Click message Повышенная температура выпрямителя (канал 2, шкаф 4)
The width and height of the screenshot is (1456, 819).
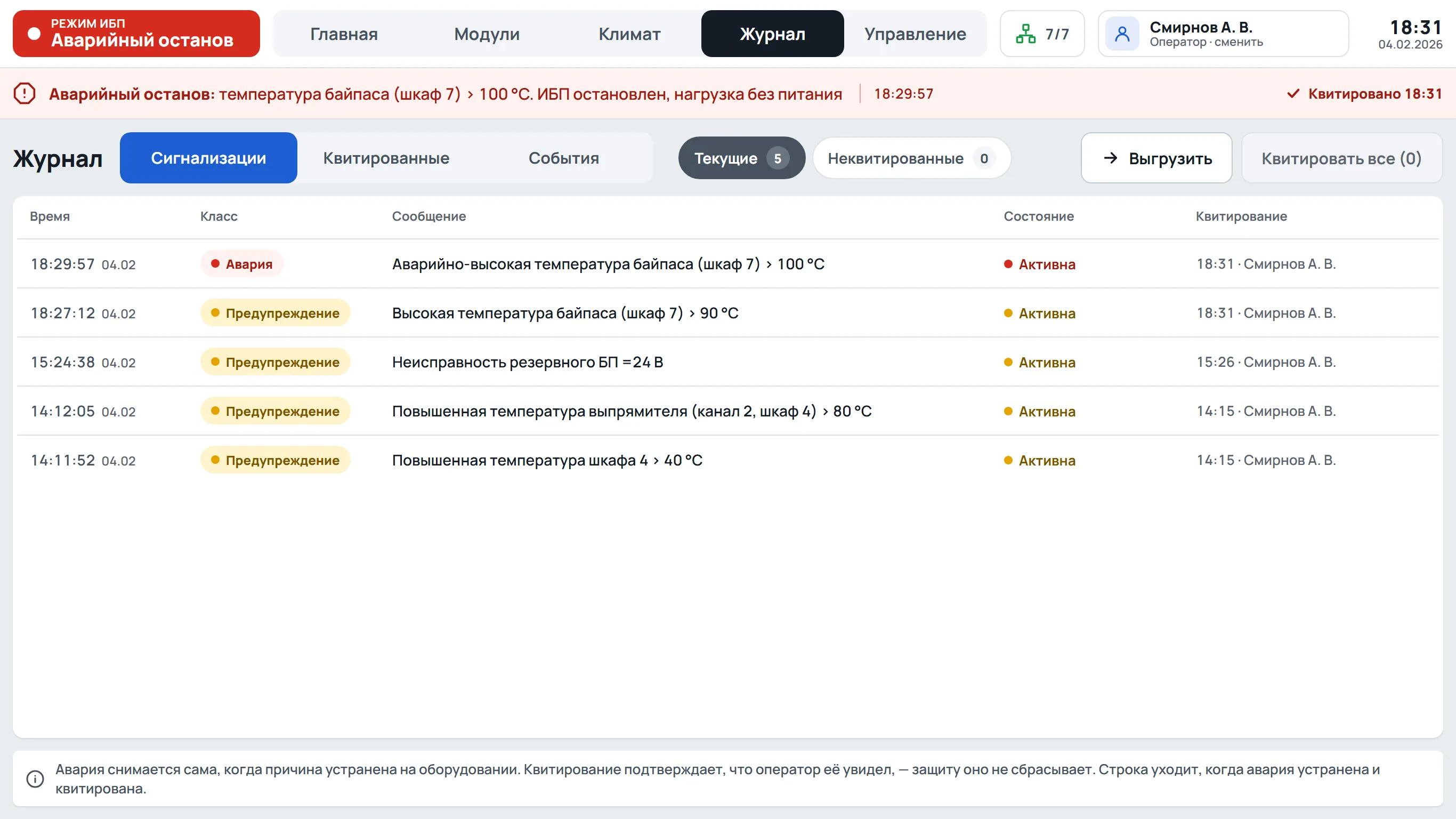632,411
